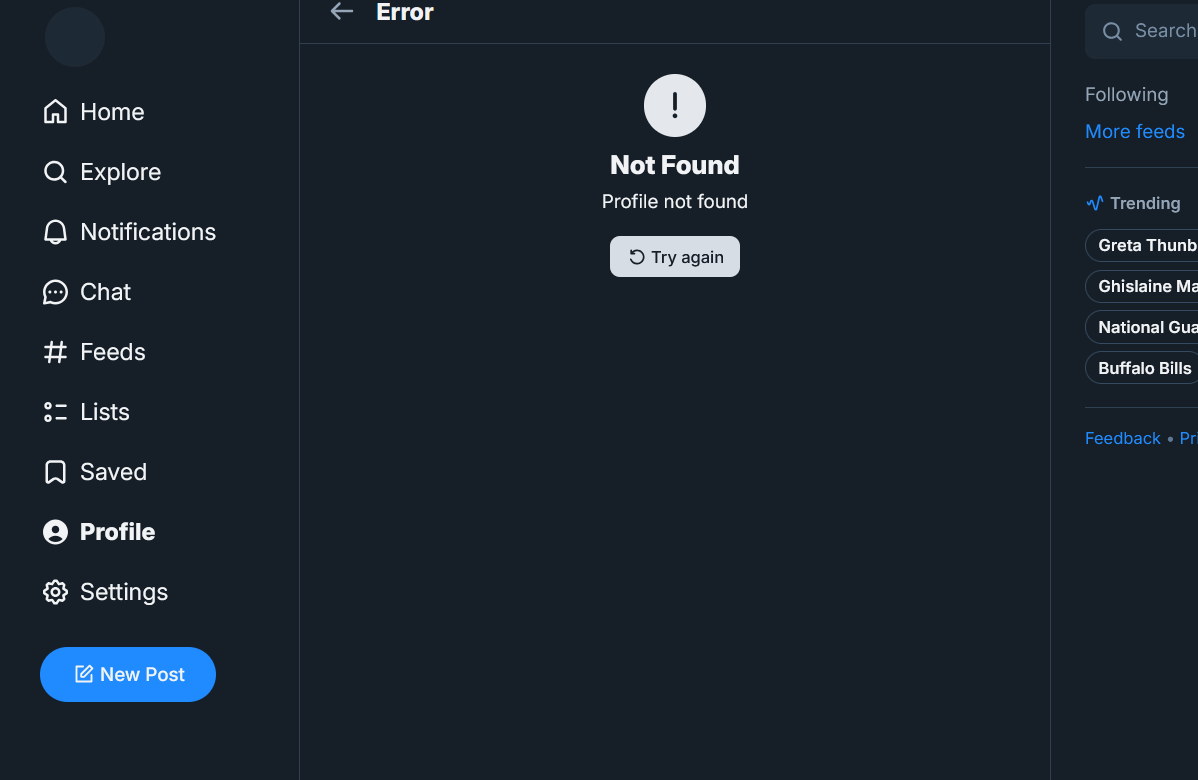Click the Feeds hashtag icon
Screen dimensions: 1198x780
click(55, 352)
